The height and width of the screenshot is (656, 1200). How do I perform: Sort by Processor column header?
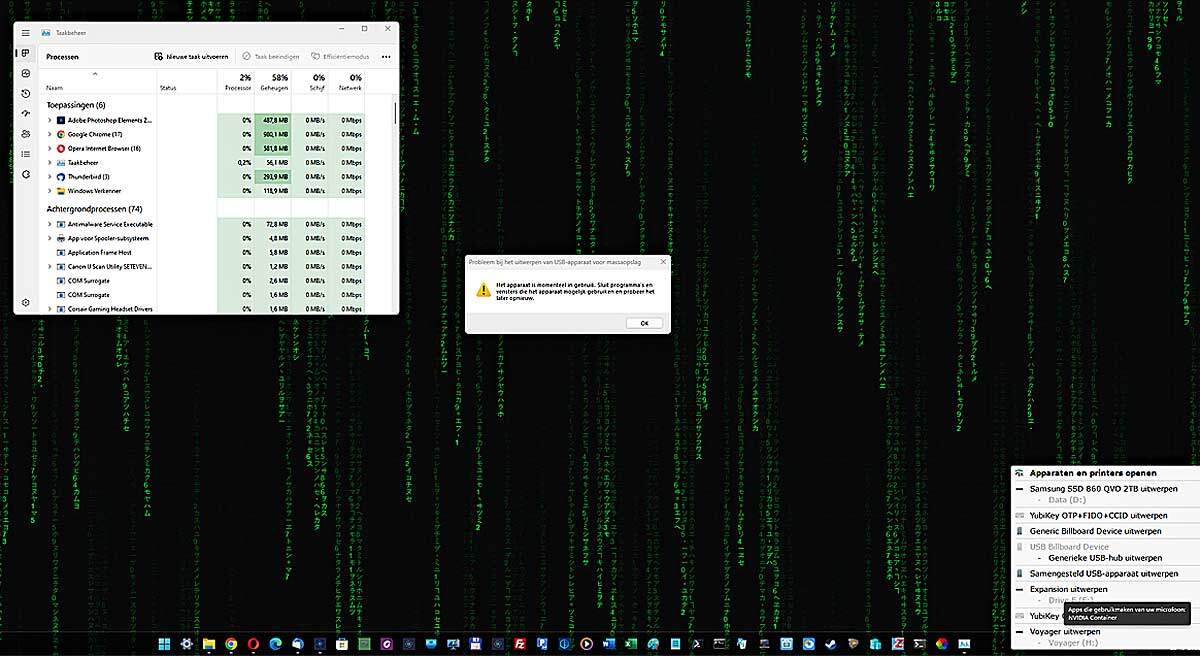click(238, 82)
